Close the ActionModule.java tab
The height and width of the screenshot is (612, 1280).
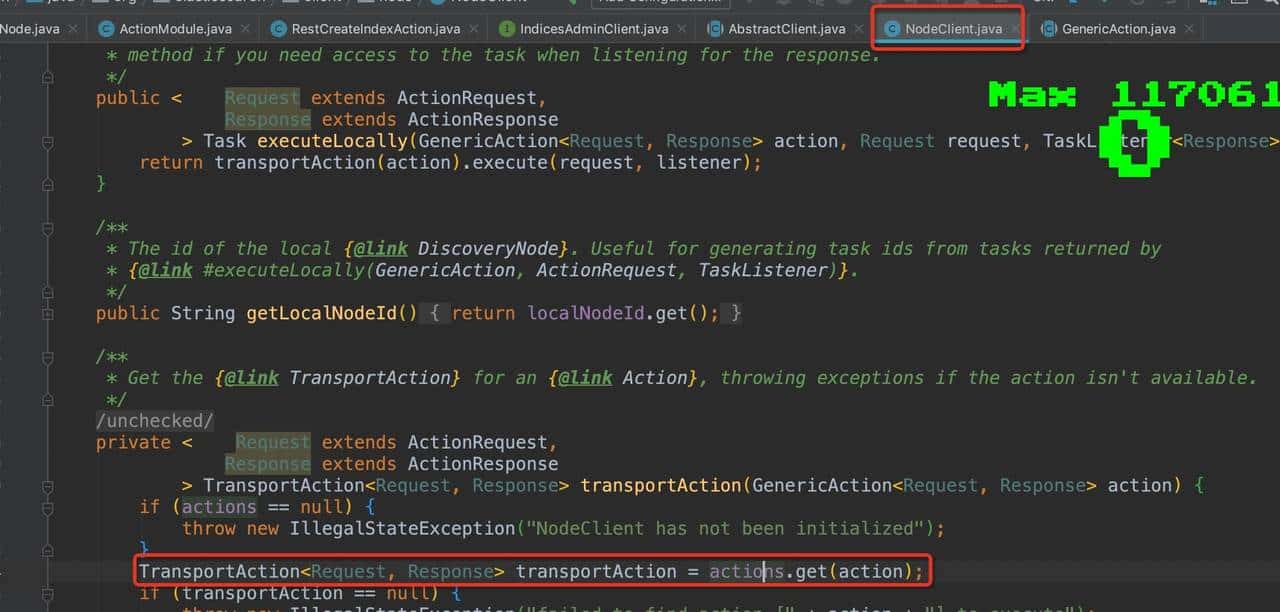pyautogui.click(x=244, y=29)
